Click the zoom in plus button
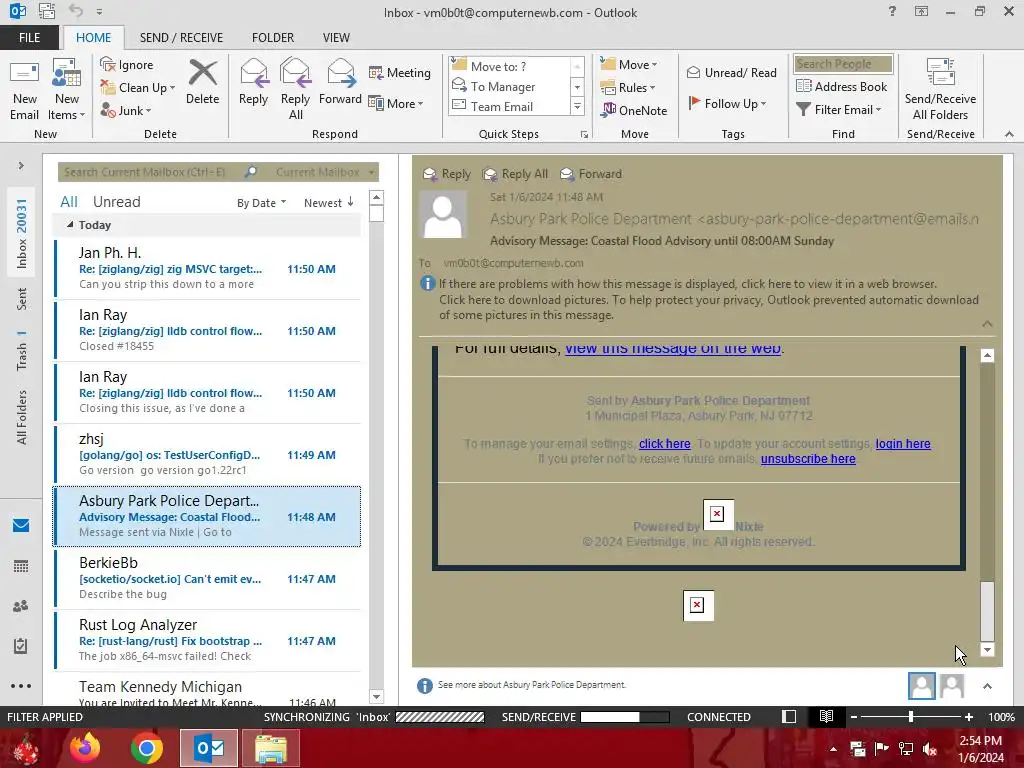 [968, 717]
